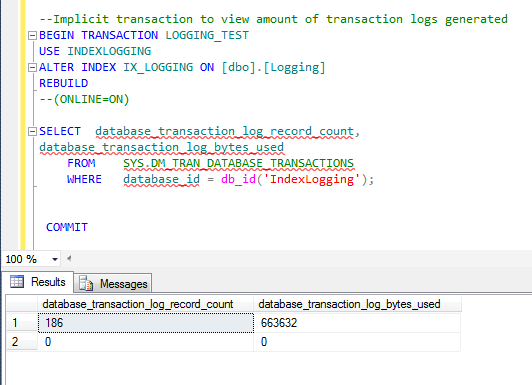532x385 pixels.
Task: Click database_transaction_log_bytes_used in the query editor
Action: point(162,148)
